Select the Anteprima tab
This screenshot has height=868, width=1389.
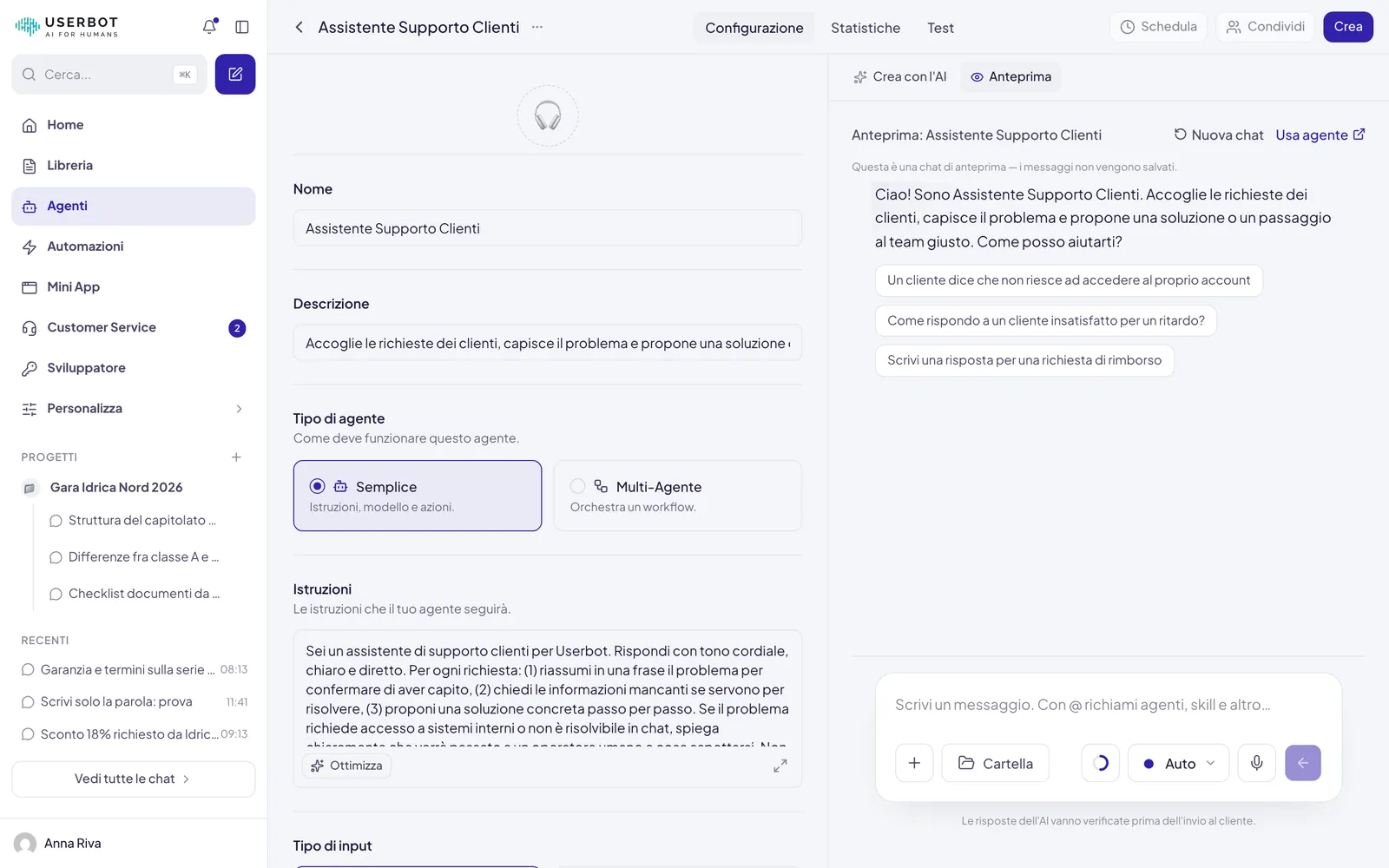pos(1011,76)
